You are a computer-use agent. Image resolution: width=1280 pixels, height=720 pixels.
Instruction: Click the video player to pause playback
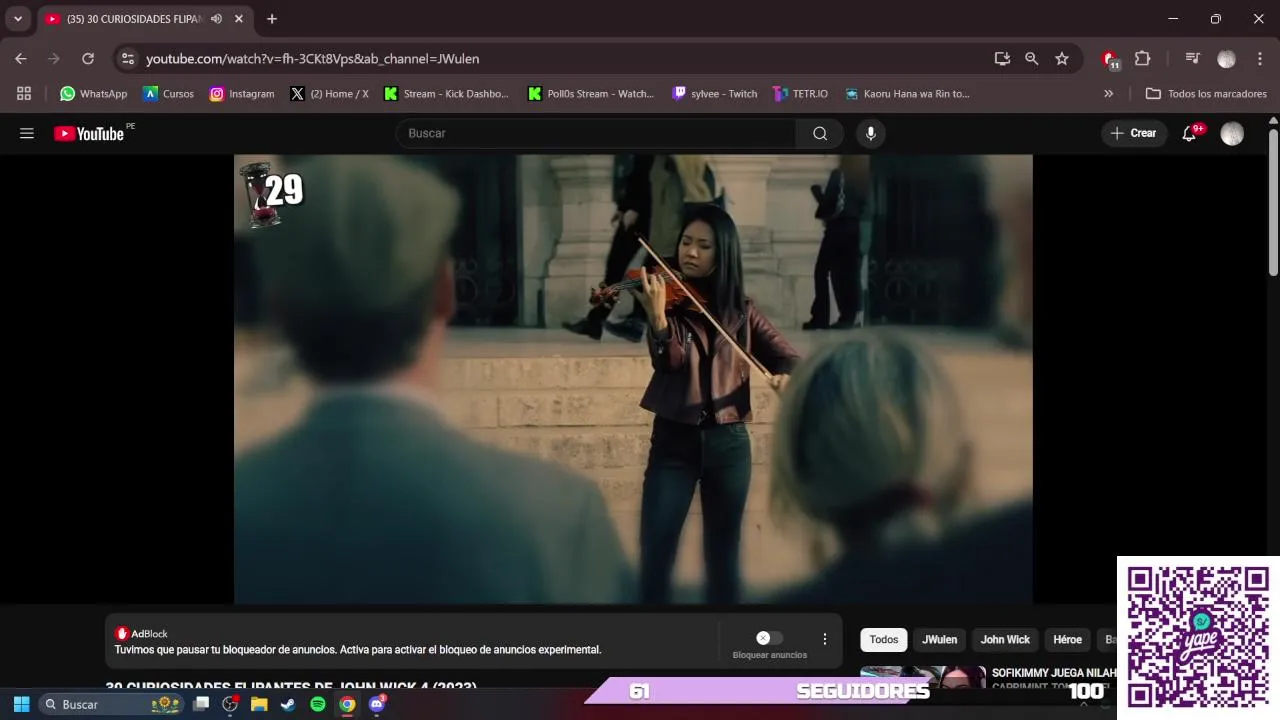pos(633,379)
